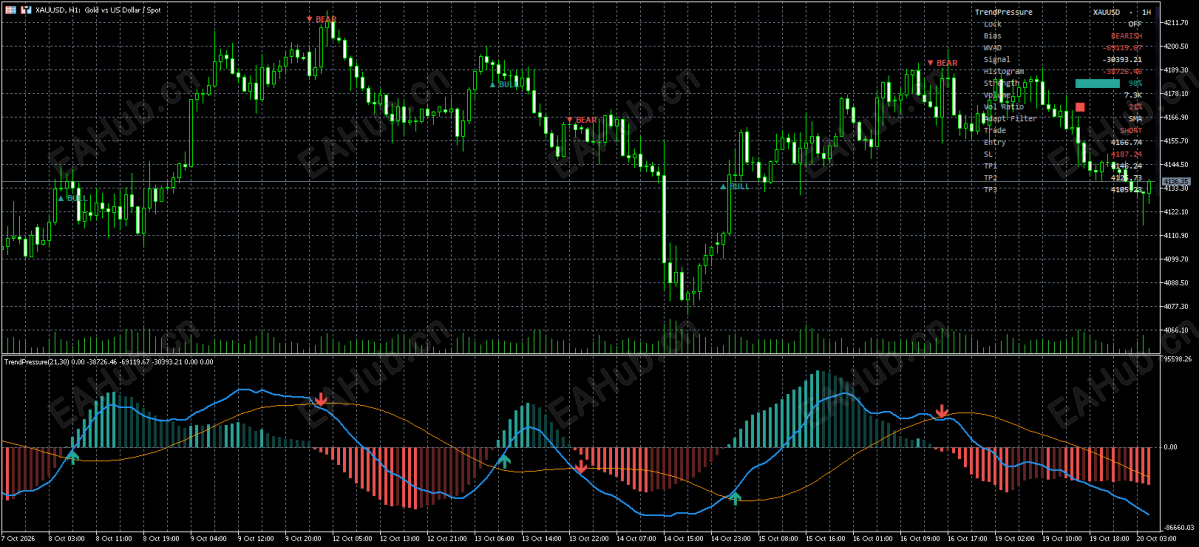Click the 4211.70 price scale label
This screenshot has width=1199, height=547.
click(x=1178, y=23)
